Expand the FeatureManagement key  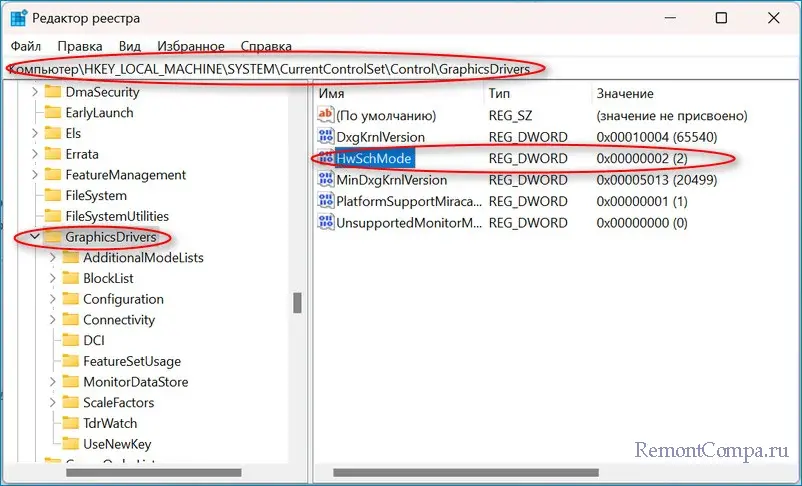33,175
